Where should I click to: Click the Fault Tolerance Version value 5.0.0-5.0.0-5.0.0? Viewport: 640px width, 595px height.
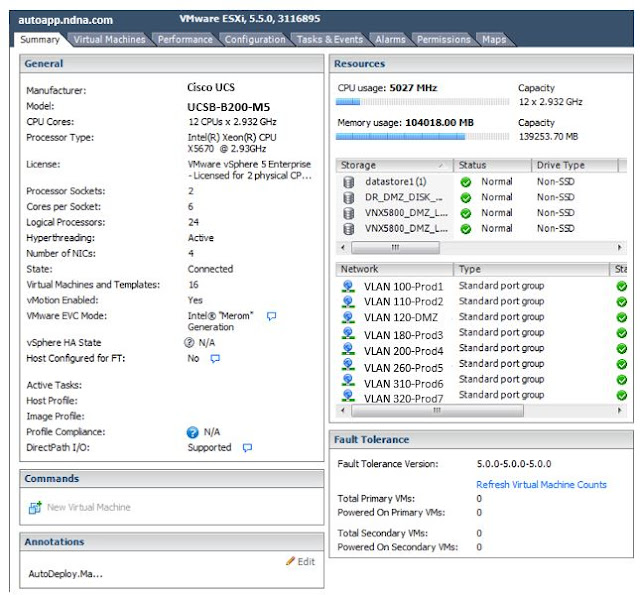[514, 464]
